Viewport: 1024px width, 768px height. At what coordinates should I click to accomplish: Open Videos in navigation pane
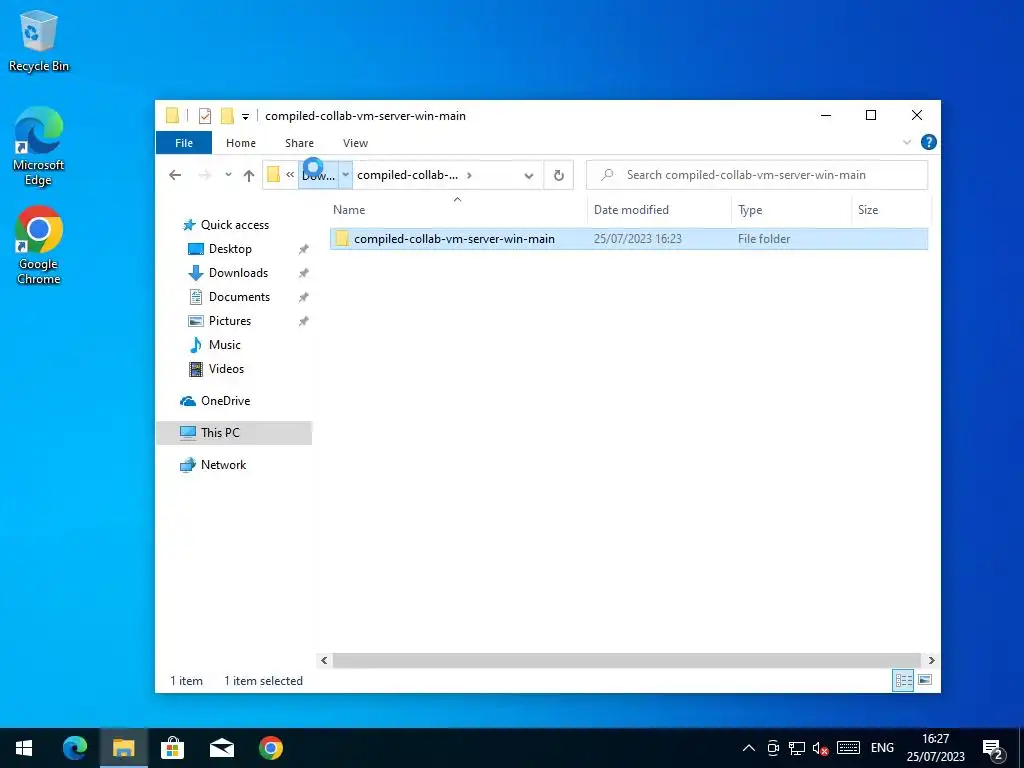tap(226, 369)
